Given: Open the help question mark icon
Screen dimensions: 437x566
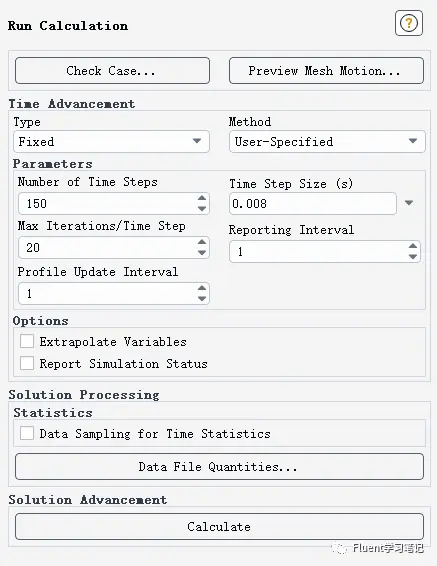Looking at the screenshot, I should 408,23.
